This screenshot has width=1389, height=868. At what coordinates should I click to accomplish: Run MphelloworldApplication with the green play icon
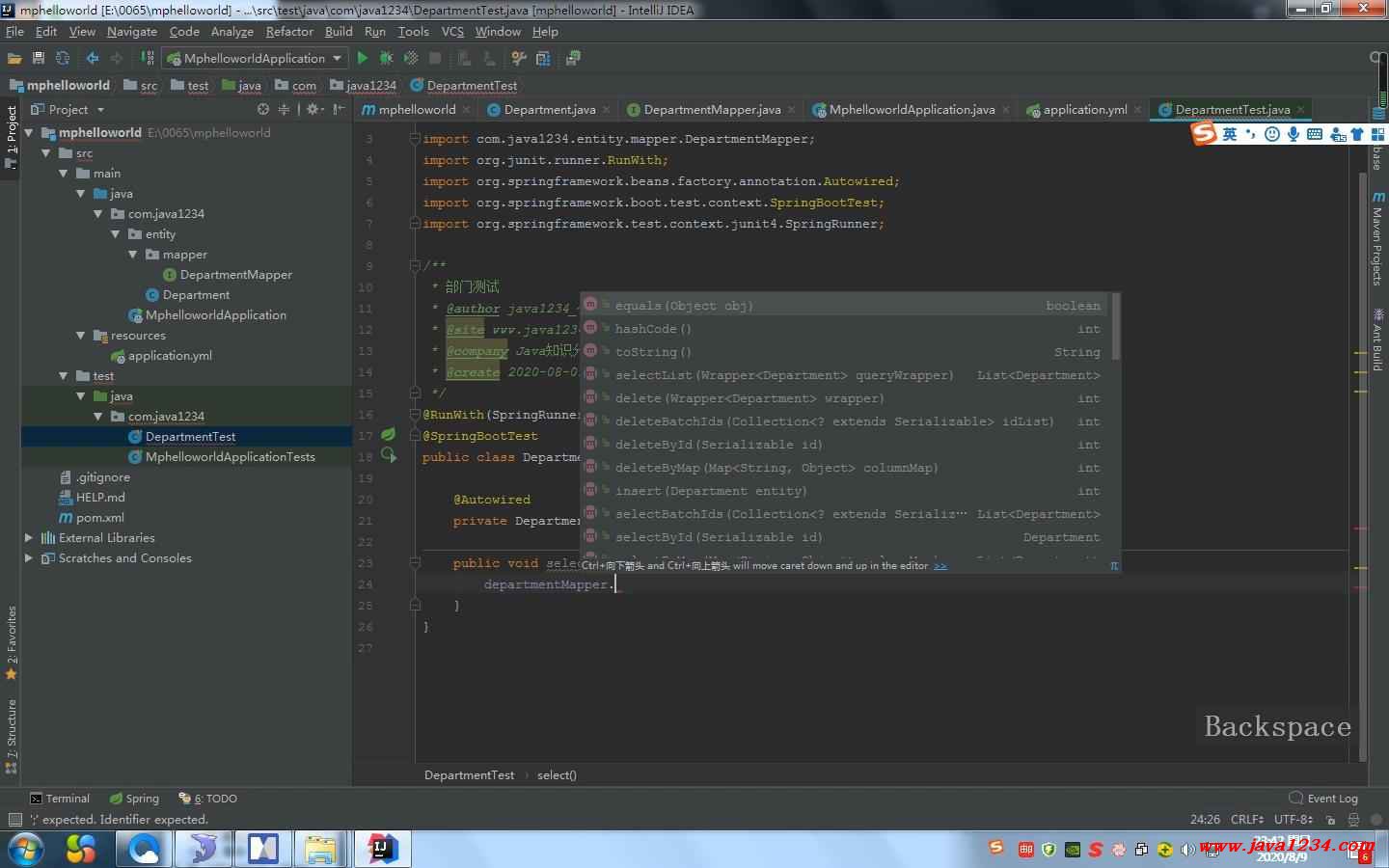coord(363,59)
